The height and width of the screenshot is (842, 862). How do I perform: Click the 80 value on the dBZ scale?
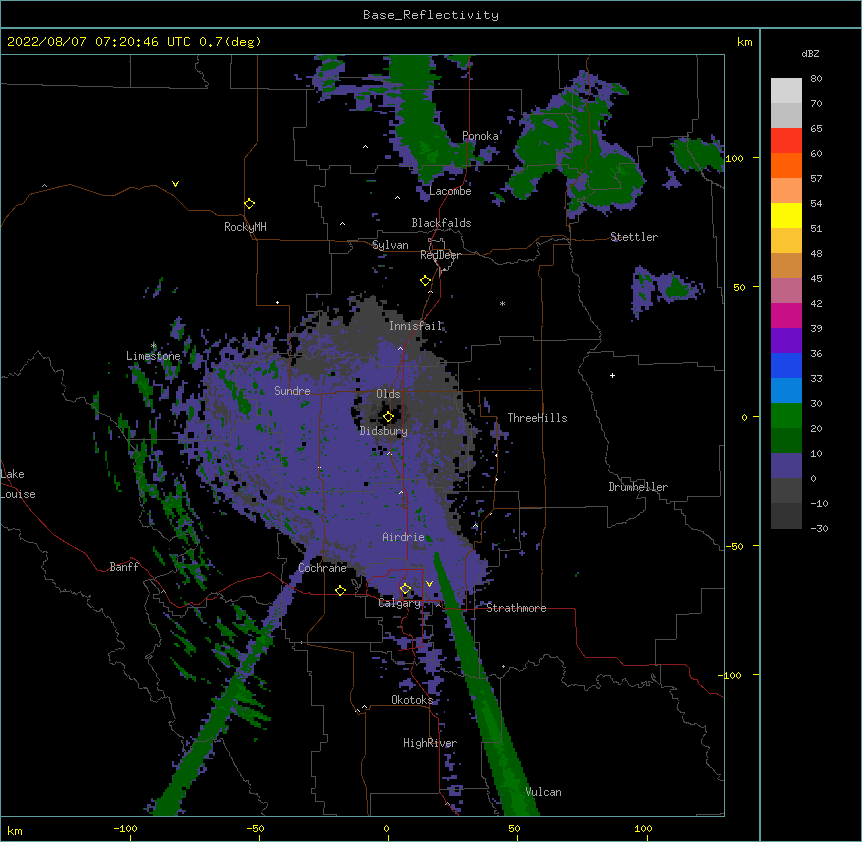tap(816, 79)
